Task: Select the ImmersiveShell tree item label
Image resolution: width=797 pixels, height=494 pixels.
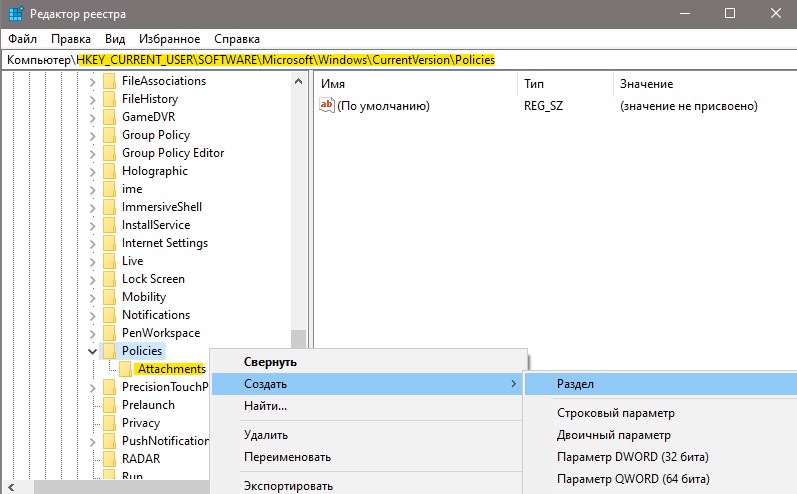Action: tap(162, 207)
